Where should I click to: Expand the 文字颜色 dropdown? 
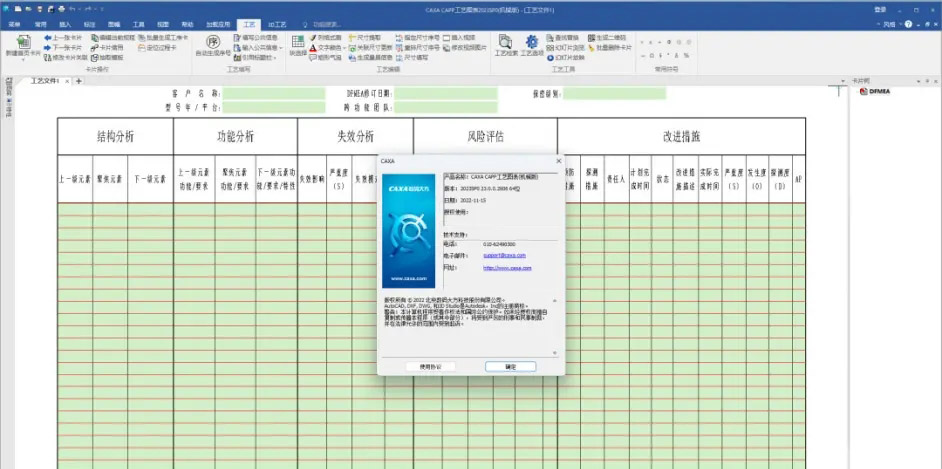[x=342, y=47]
